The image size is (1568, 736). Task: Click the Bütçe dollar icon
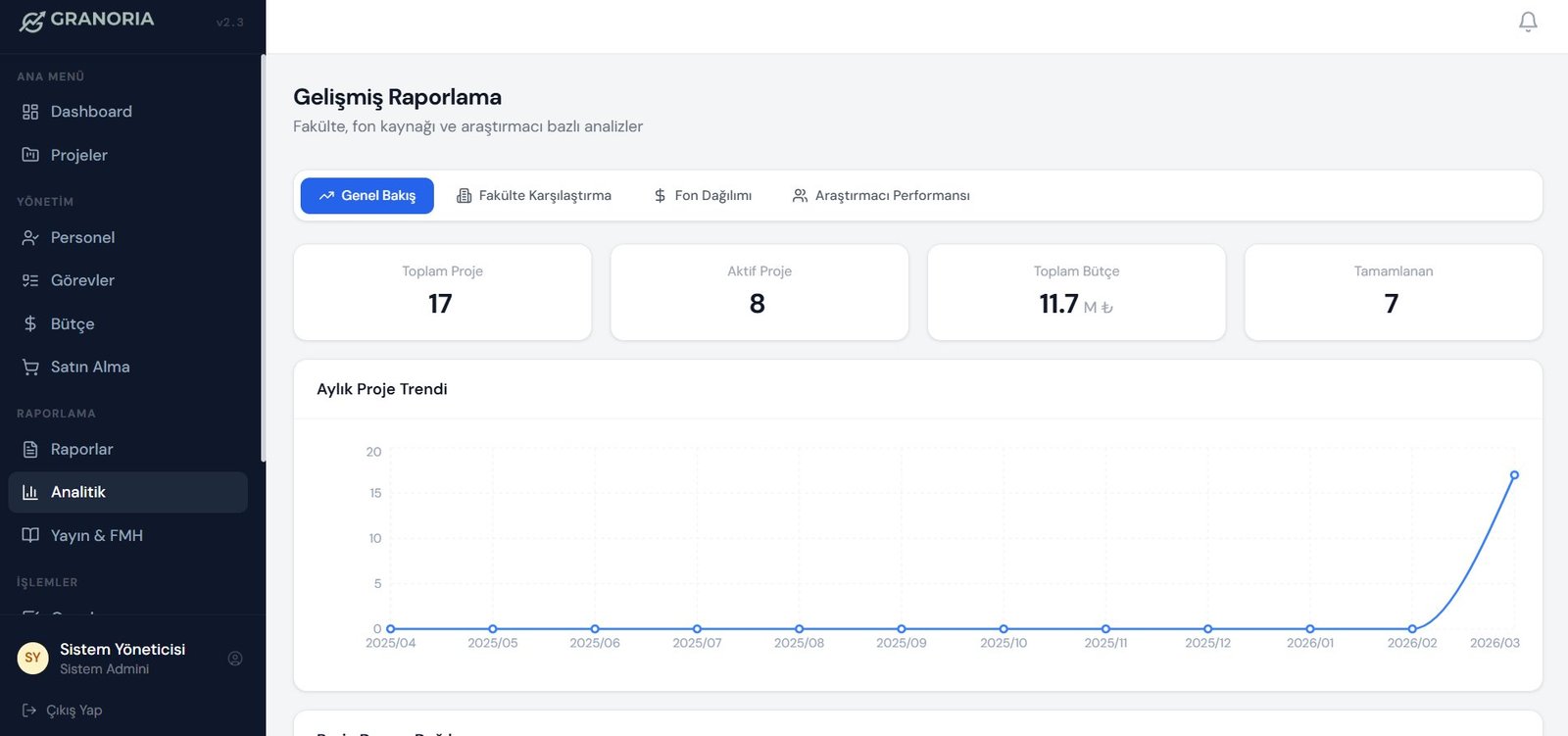click(x=30, y=323)
